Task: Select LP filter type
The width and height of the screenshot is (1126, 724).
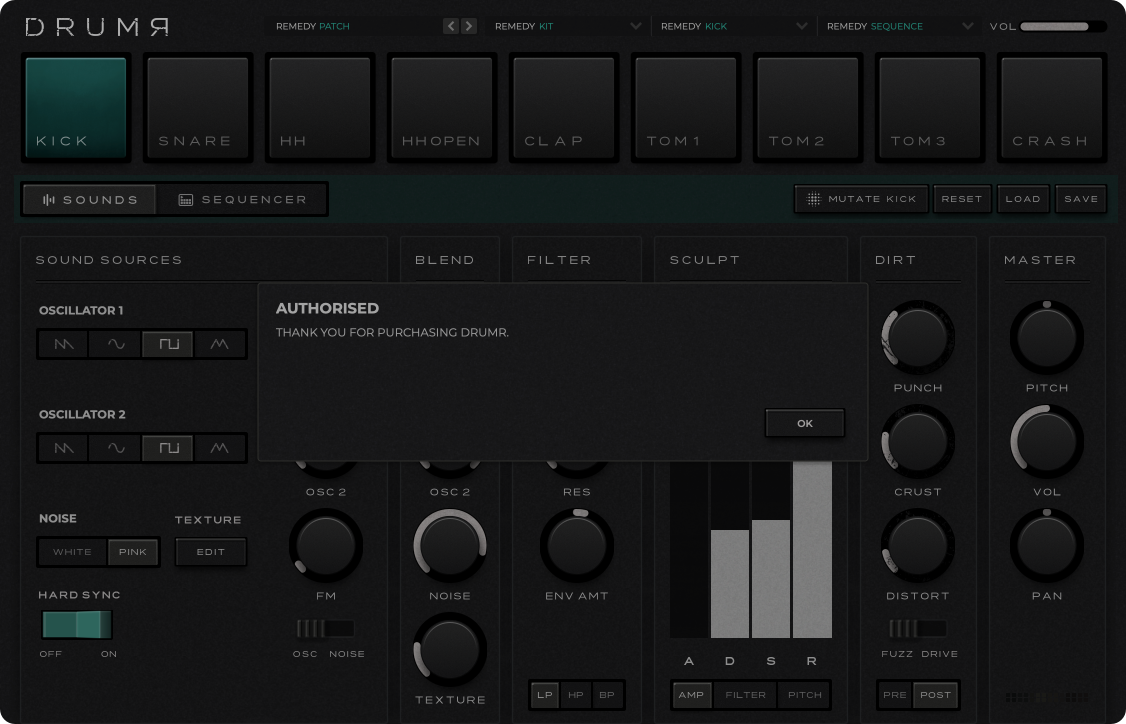Action: click(x=545, y=695)
